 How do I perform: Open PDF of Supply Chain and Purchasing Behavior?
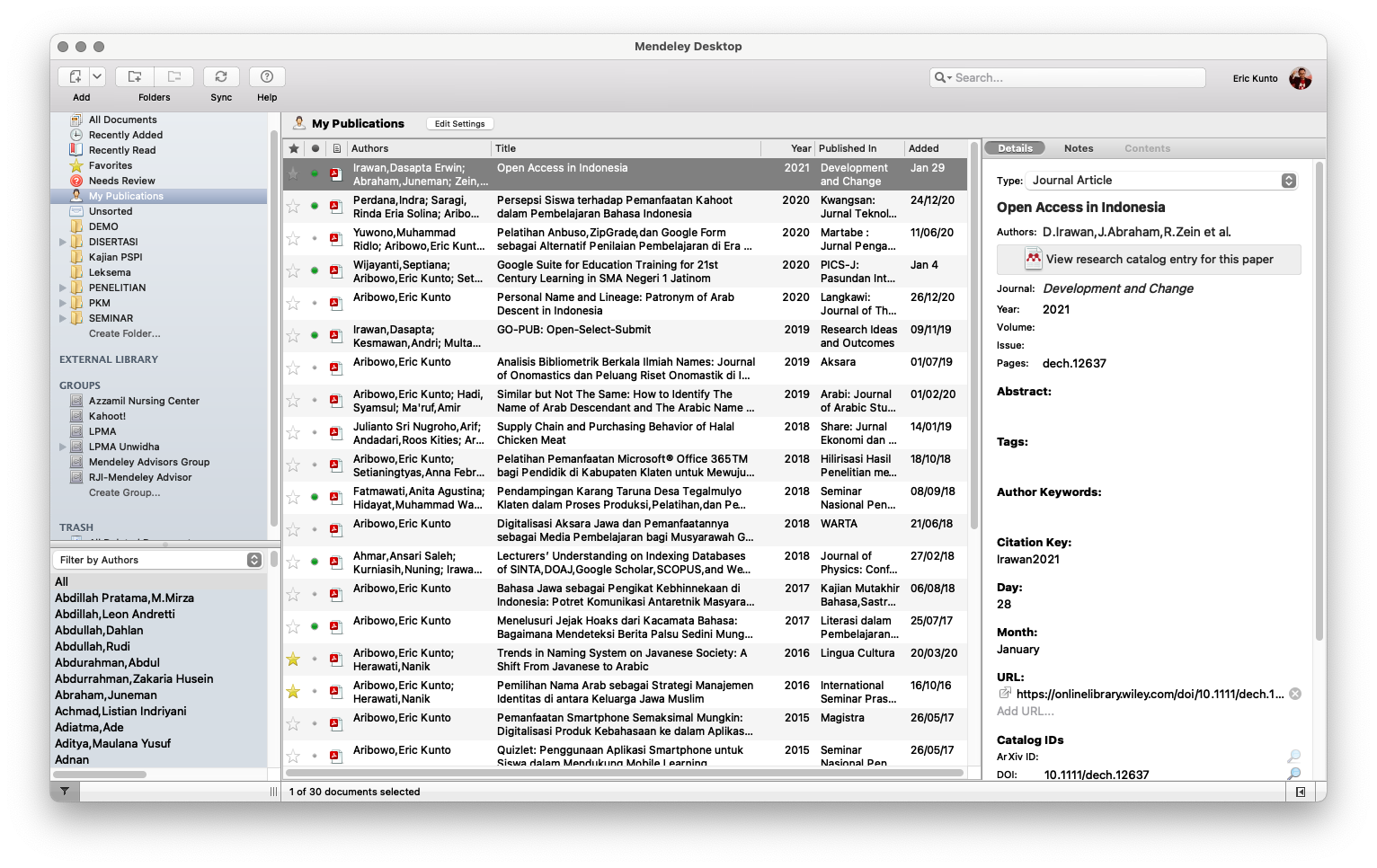coord(335,432)
